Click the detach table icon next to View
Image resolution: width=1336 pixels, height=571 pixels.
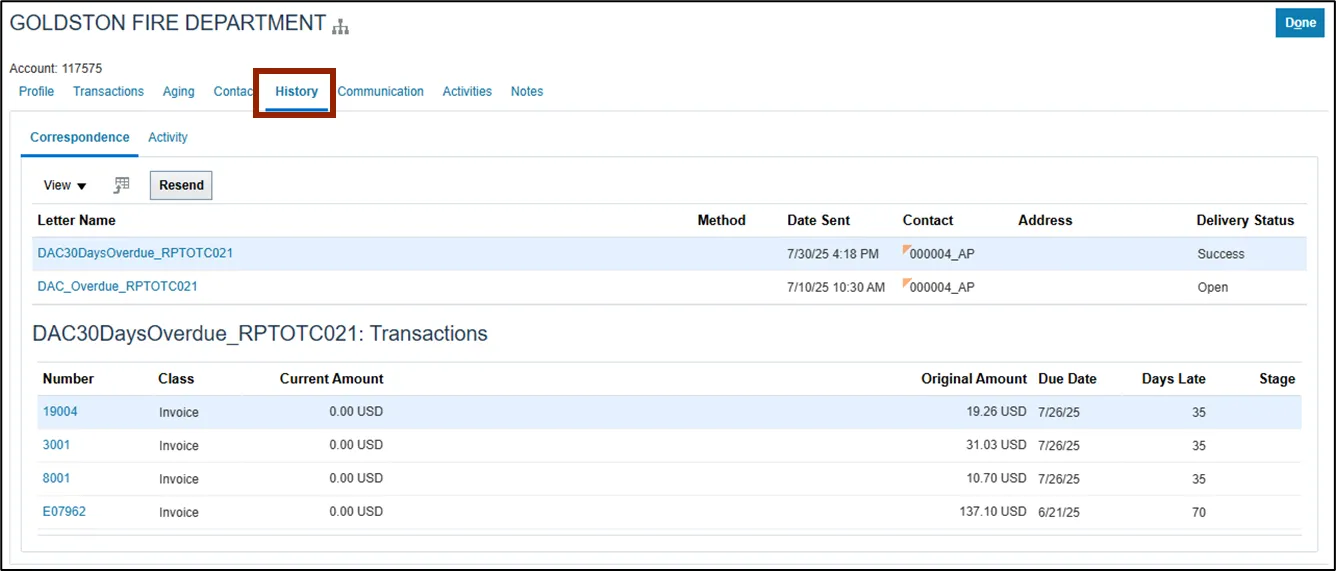click(122, 185)
